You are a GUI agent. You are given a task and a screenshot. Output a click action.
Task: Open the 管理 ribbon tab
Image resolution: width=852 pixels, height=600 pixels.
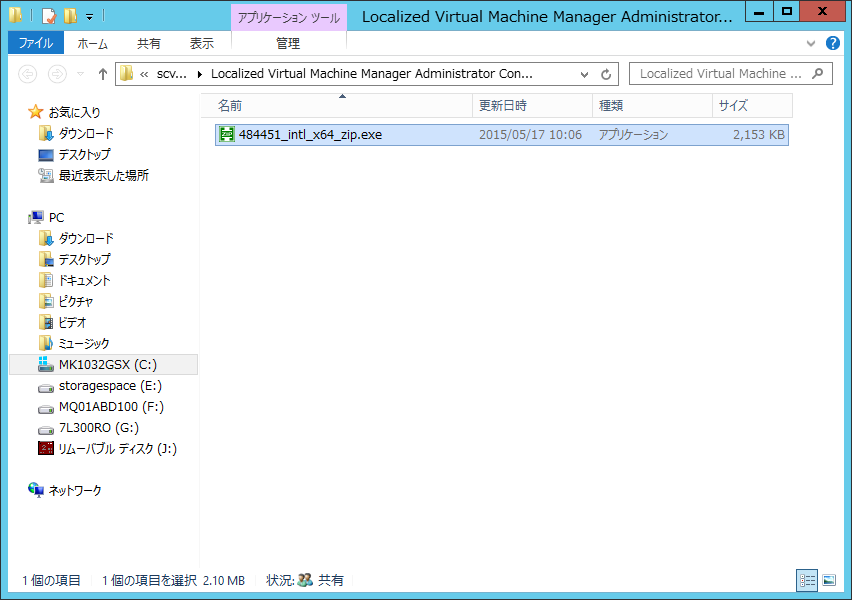point(288,43)
